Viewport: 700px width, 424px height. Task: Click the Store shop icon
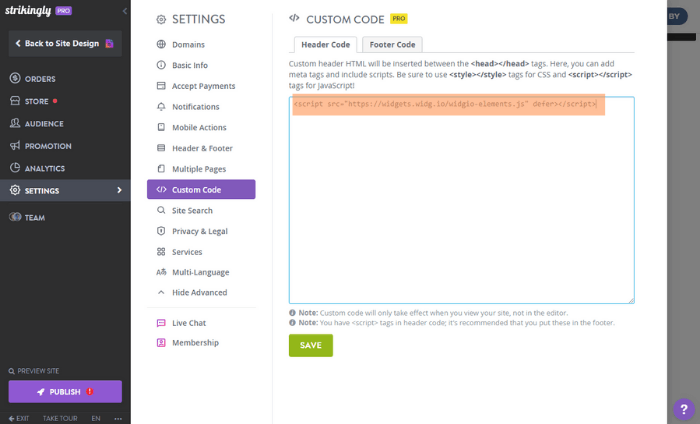point(15,101)
